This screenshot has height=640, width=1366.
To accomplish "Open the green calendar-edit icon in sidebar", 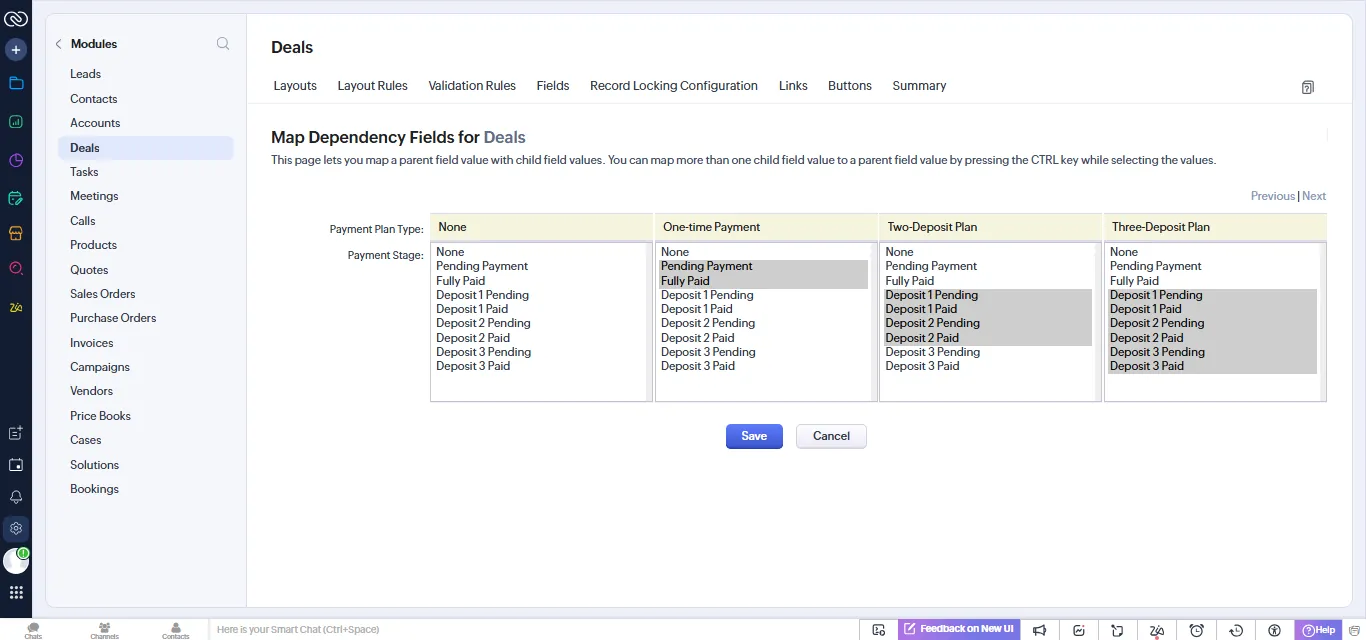I will point(16,198).
